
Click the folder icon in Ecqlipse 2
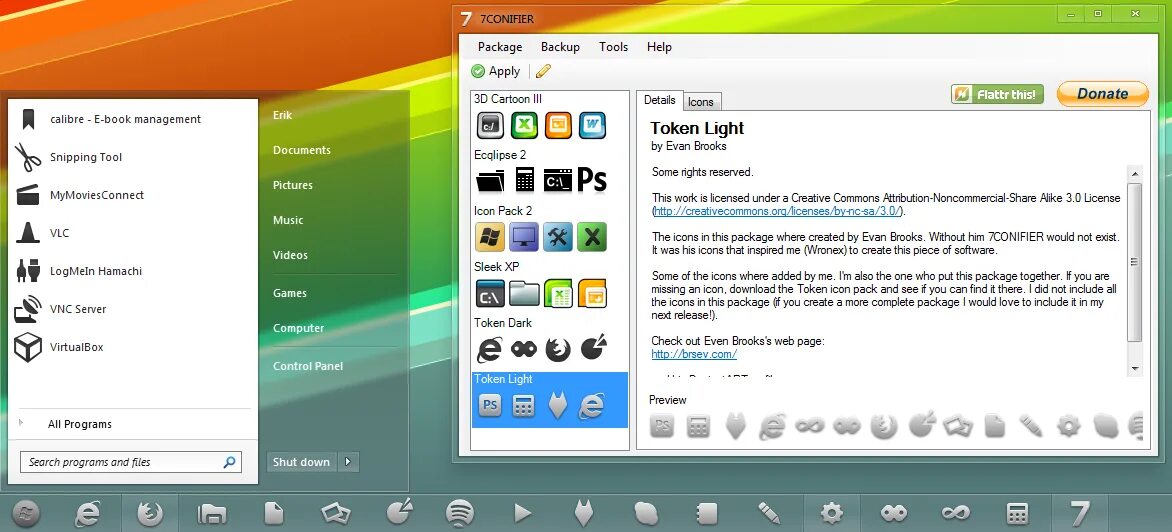coord(490,180)
